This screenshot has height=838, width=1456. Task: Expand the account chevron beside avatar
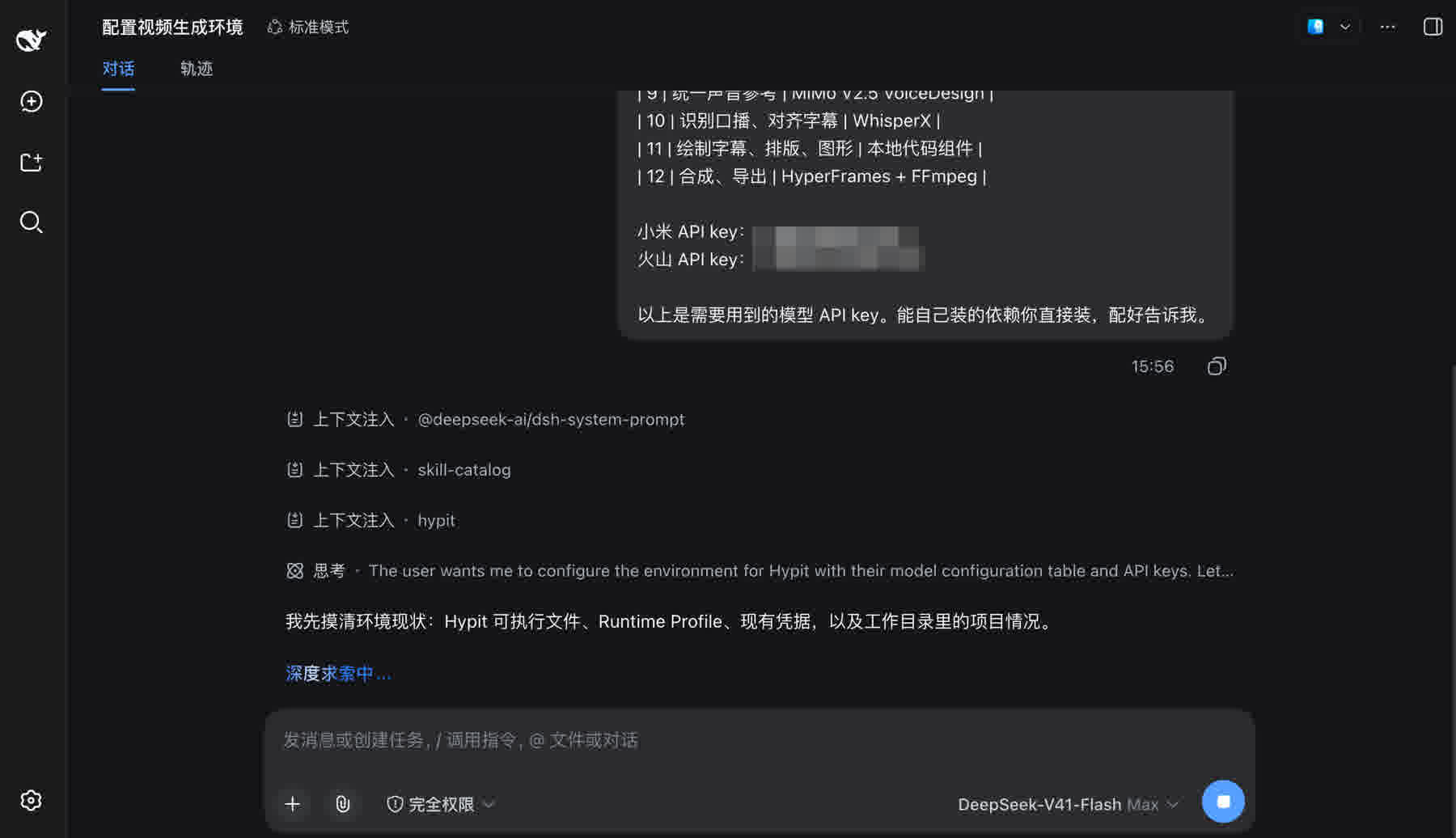click(x=1345, y=27)
